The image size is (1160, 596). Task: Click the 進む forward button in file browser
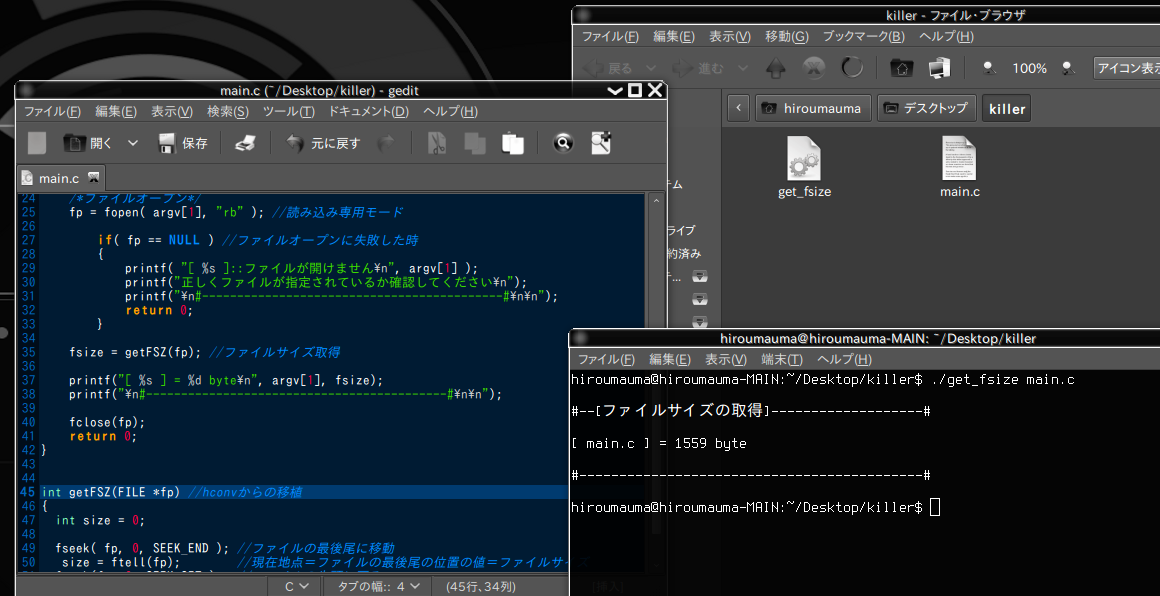(698, 69)
